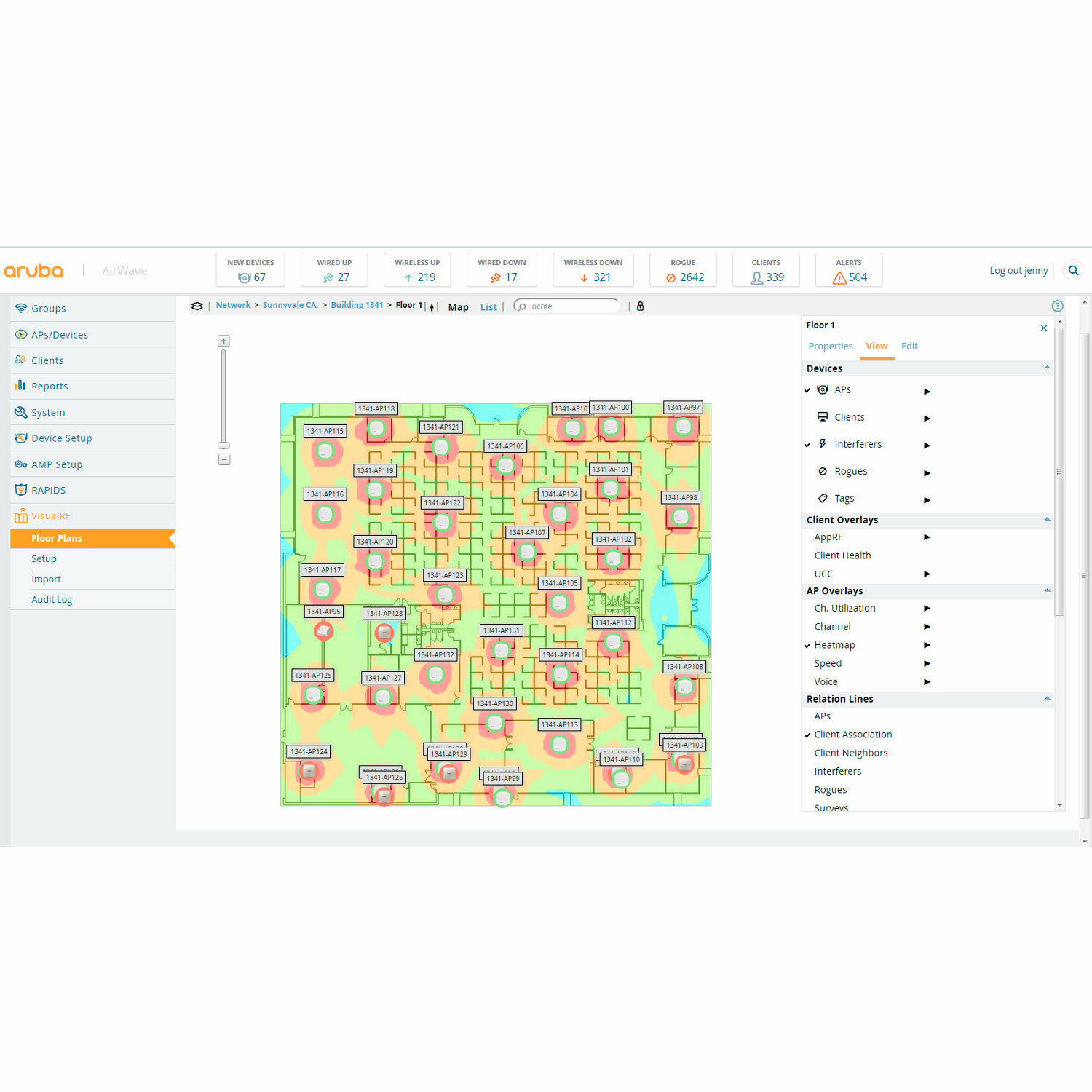Select access point 1341-AP107 on map
The height and width of the screenshot is (1092, 1092).
coord(528,552)
